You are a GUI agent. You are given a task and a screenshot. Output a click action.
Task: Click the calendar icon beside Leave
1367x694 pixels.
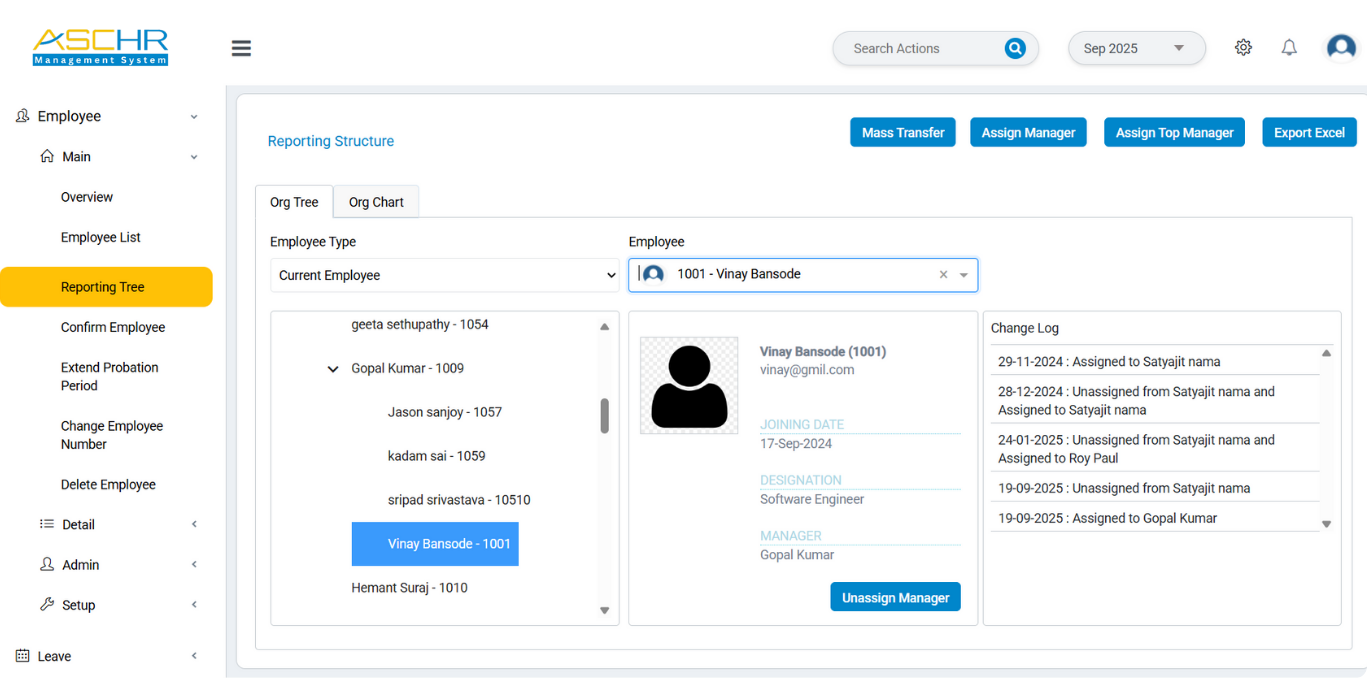tap(21, 655)
